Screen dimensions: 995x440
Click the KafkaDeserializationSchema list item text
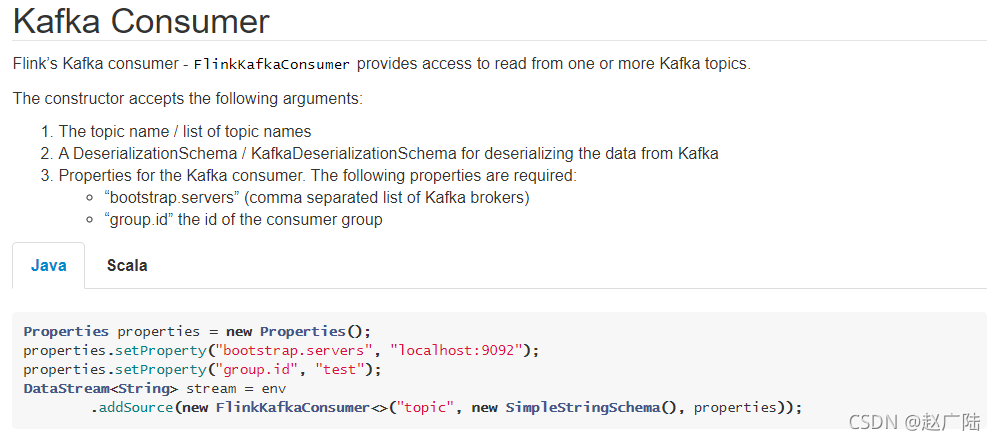click(388, 153)
